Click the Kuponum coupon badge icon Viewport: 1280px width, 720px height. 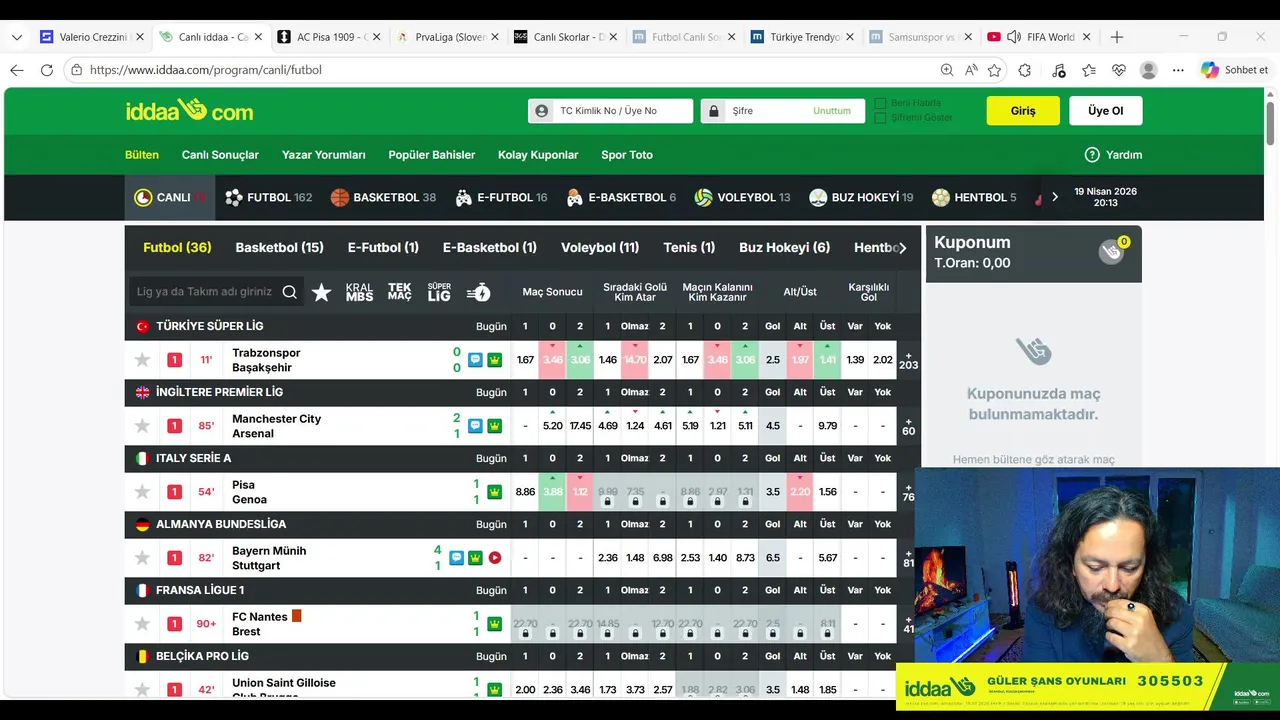pyautogui.click(x=1112, y=252)
